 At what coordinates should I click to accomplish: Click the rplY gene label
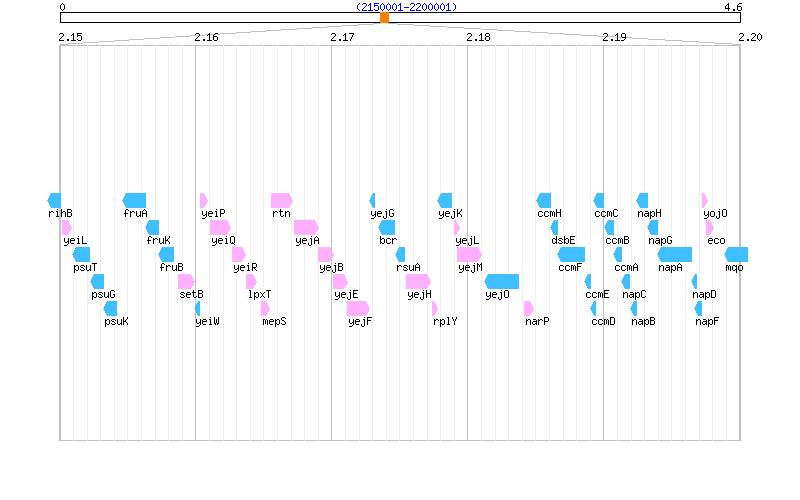pyautogui.click(x=445, y=321)
